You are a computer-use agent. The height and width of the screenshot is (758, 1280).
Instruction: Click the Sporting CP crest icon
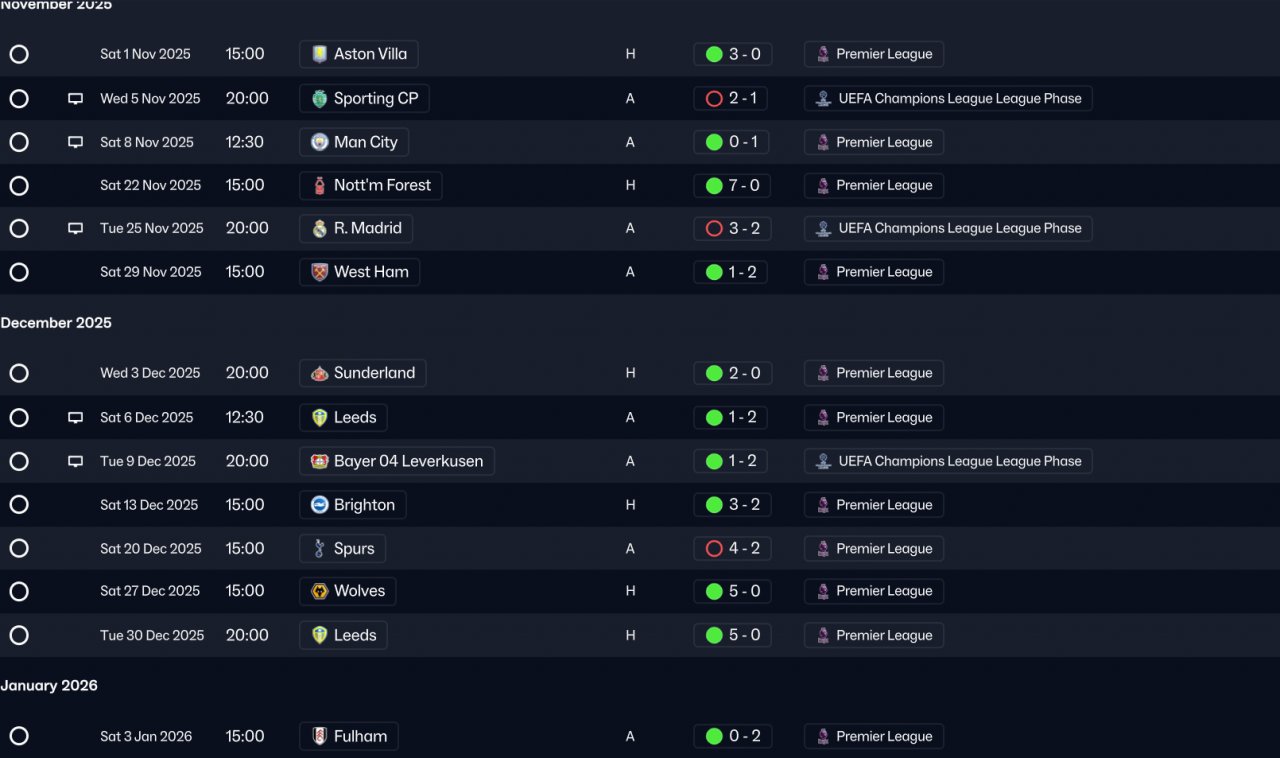point(320,98)
